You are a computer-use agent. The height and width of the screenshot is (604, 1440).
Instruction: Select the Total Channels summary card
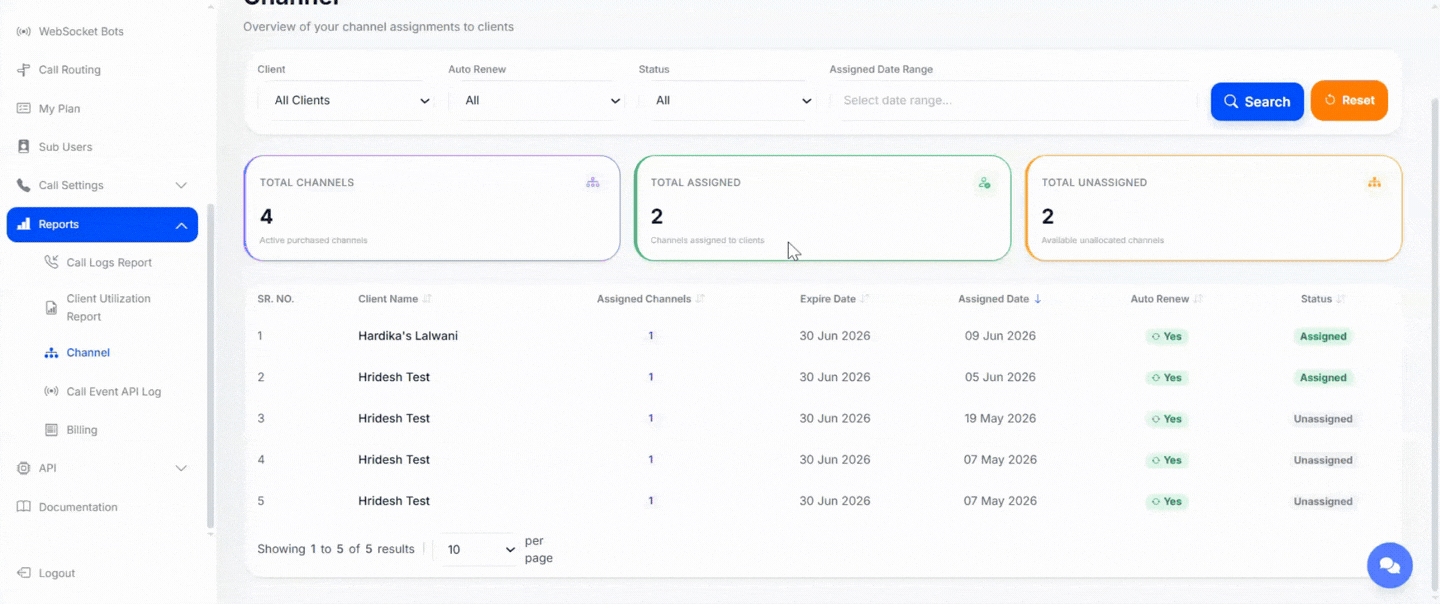(432, 208)
